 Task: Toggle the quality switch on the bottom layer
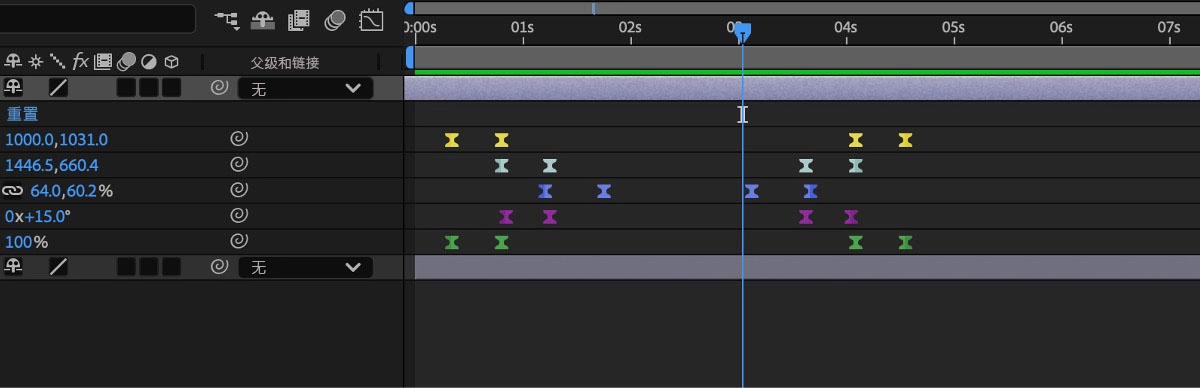coord(59,267)
